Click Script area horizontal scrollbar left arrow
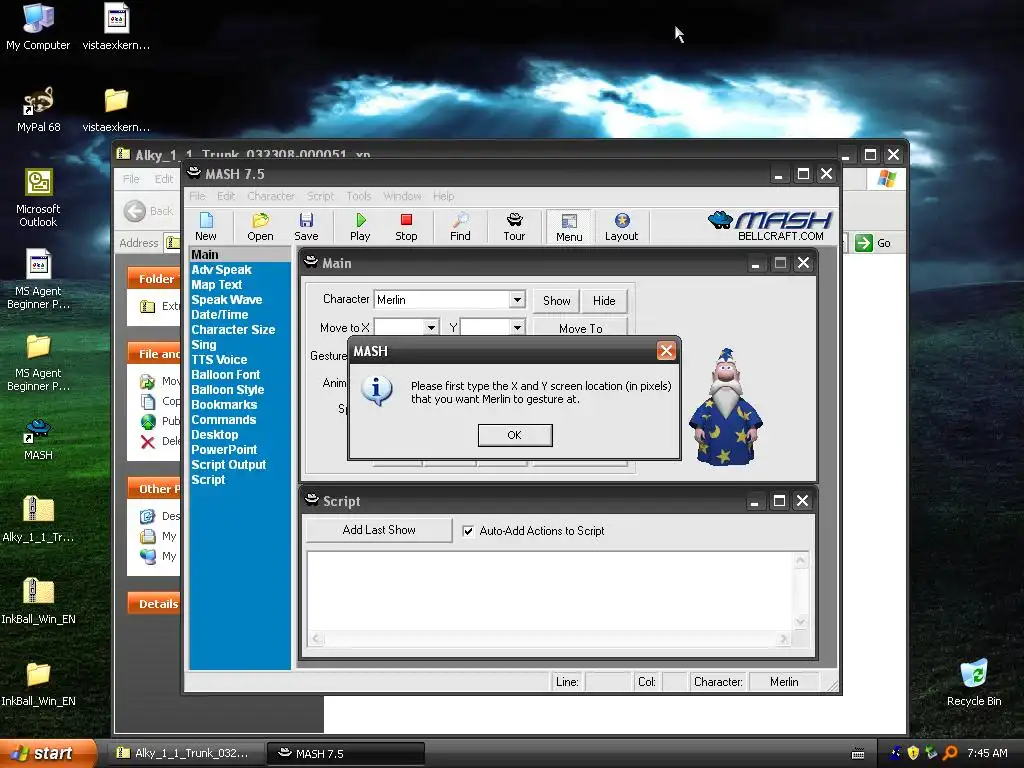 tap(316, 638)
